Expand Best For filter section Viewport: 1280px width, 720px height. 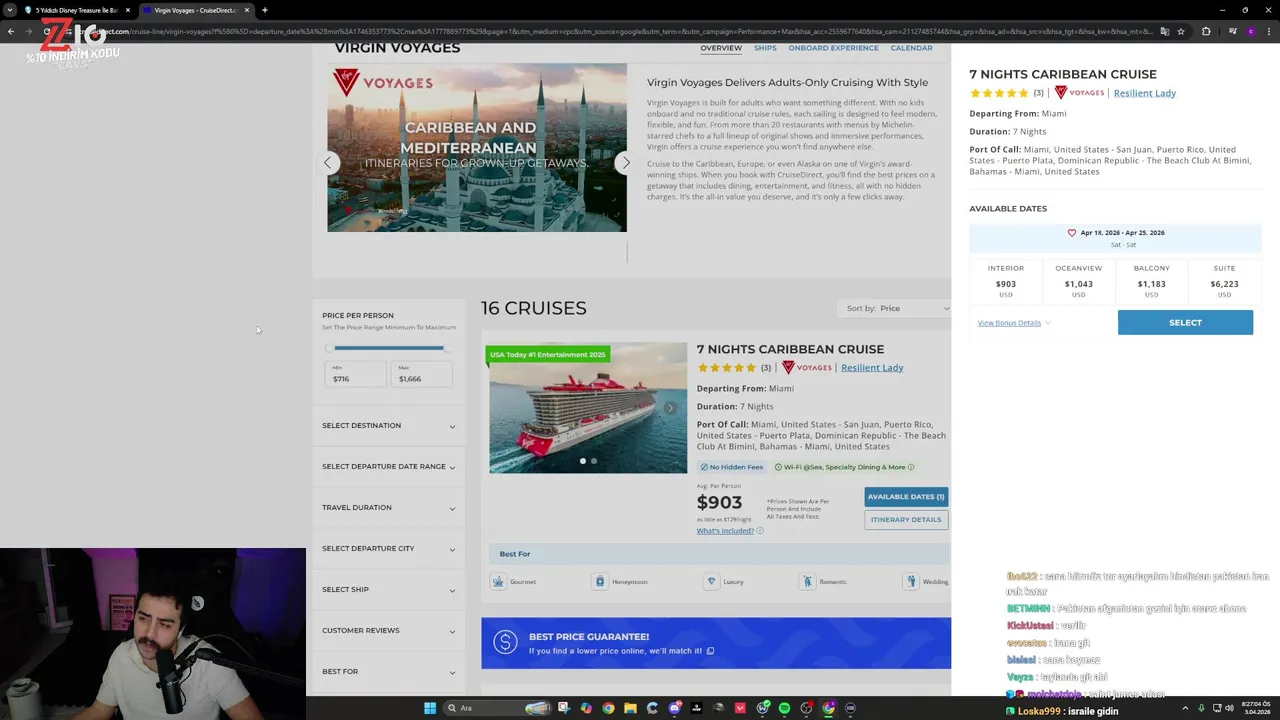388,672
